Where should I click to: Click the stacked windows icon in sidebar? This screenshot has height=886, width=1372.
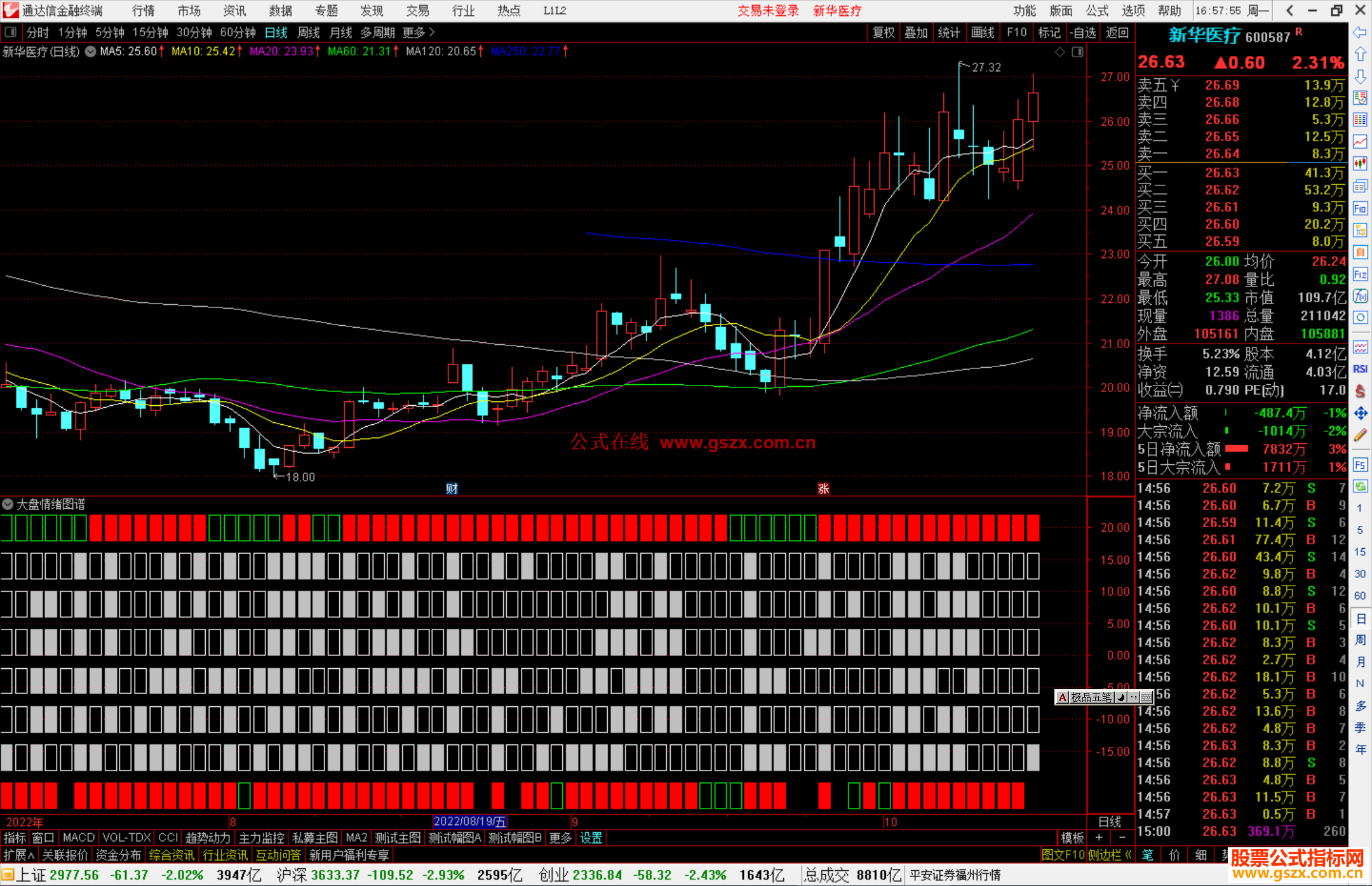click(1360, 186)
